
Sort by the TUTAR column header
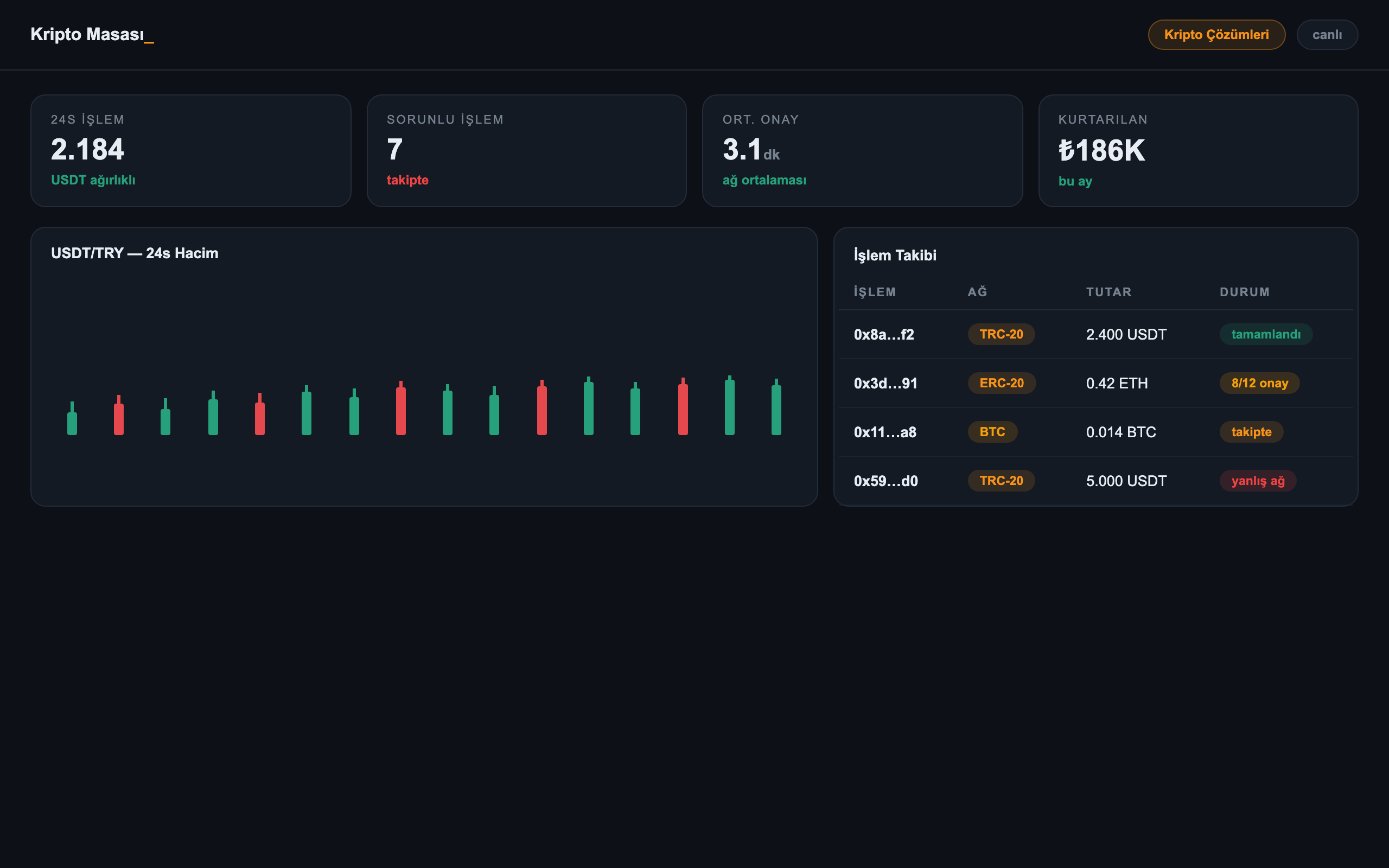[1108, 292]
